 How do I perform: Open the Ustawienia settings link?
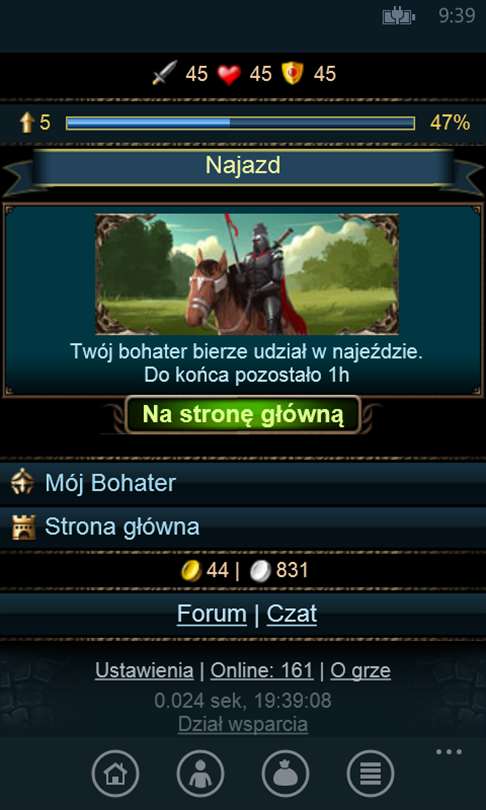tap(144, 671)
